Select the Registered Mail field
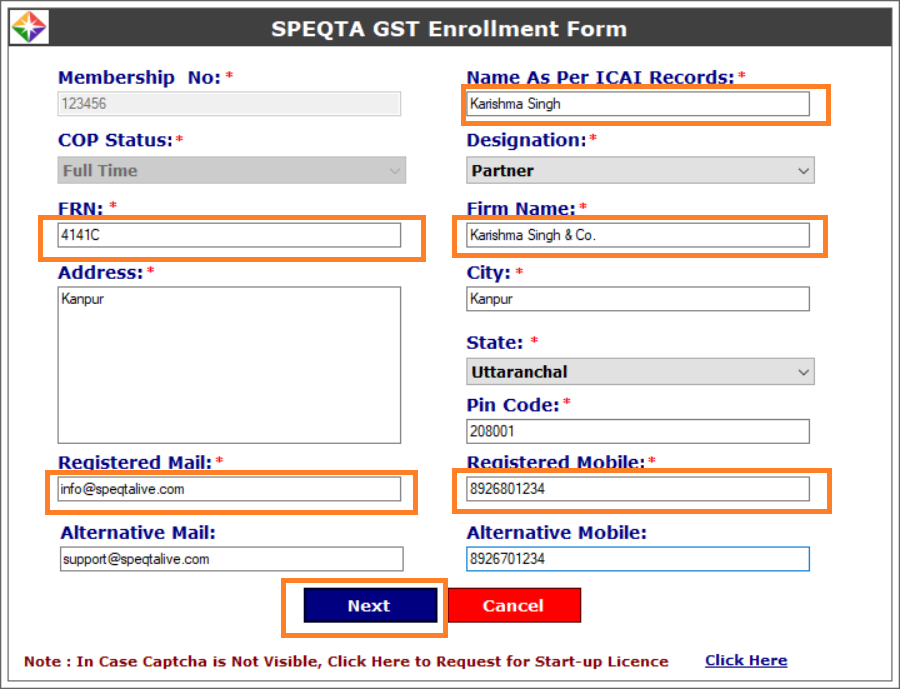Image resolution: width=900 pixels, height=689 pixels. (x=229, y=489)
